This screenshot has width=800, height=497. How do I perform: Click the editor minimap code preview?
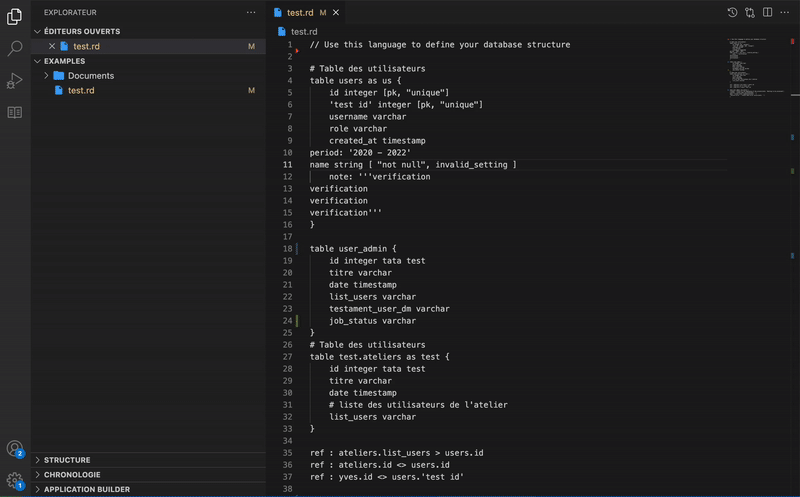[x=757, y=67]
